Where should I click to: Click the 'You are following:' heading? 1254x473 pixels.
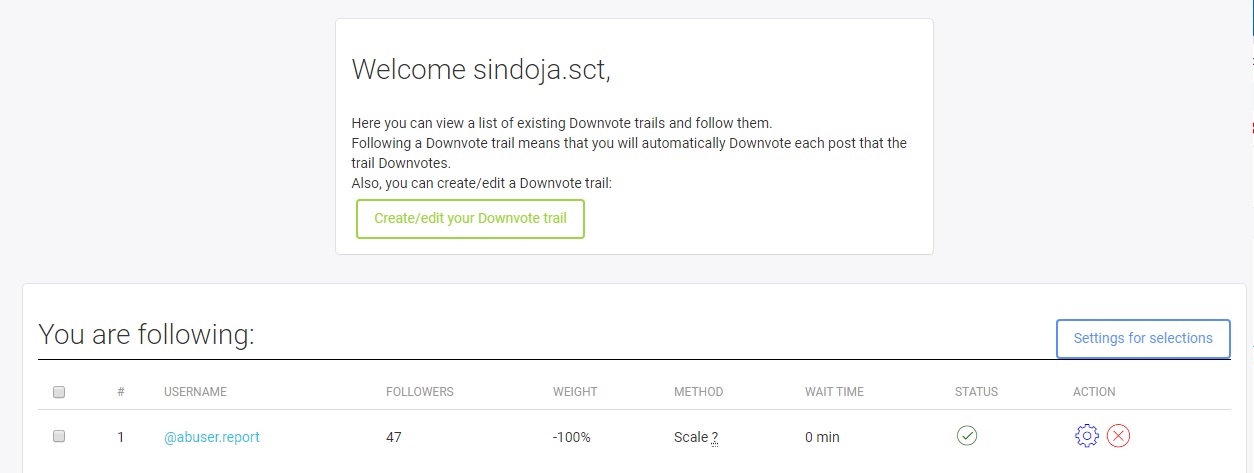(x=146, y=335)
